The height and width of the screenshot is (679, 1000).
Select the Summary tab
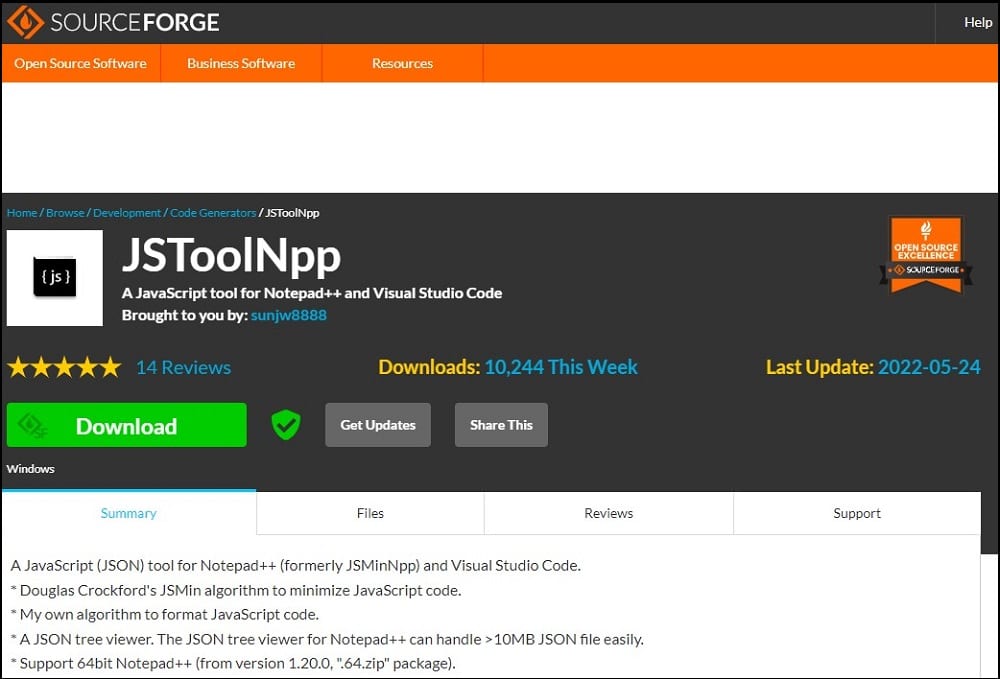pyautogui.click(x=129, y=513)
